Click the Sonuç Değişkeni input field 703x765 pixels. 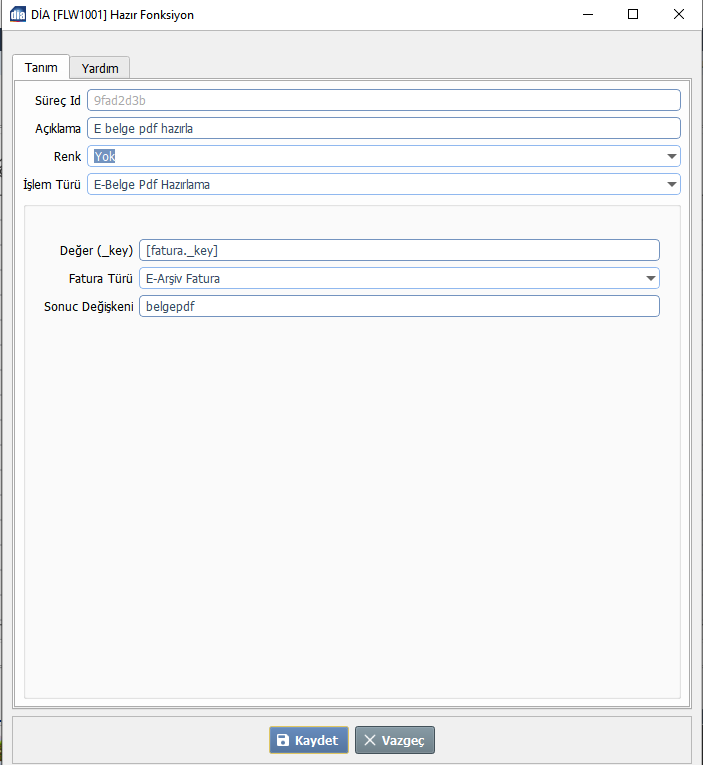[399, 306]
